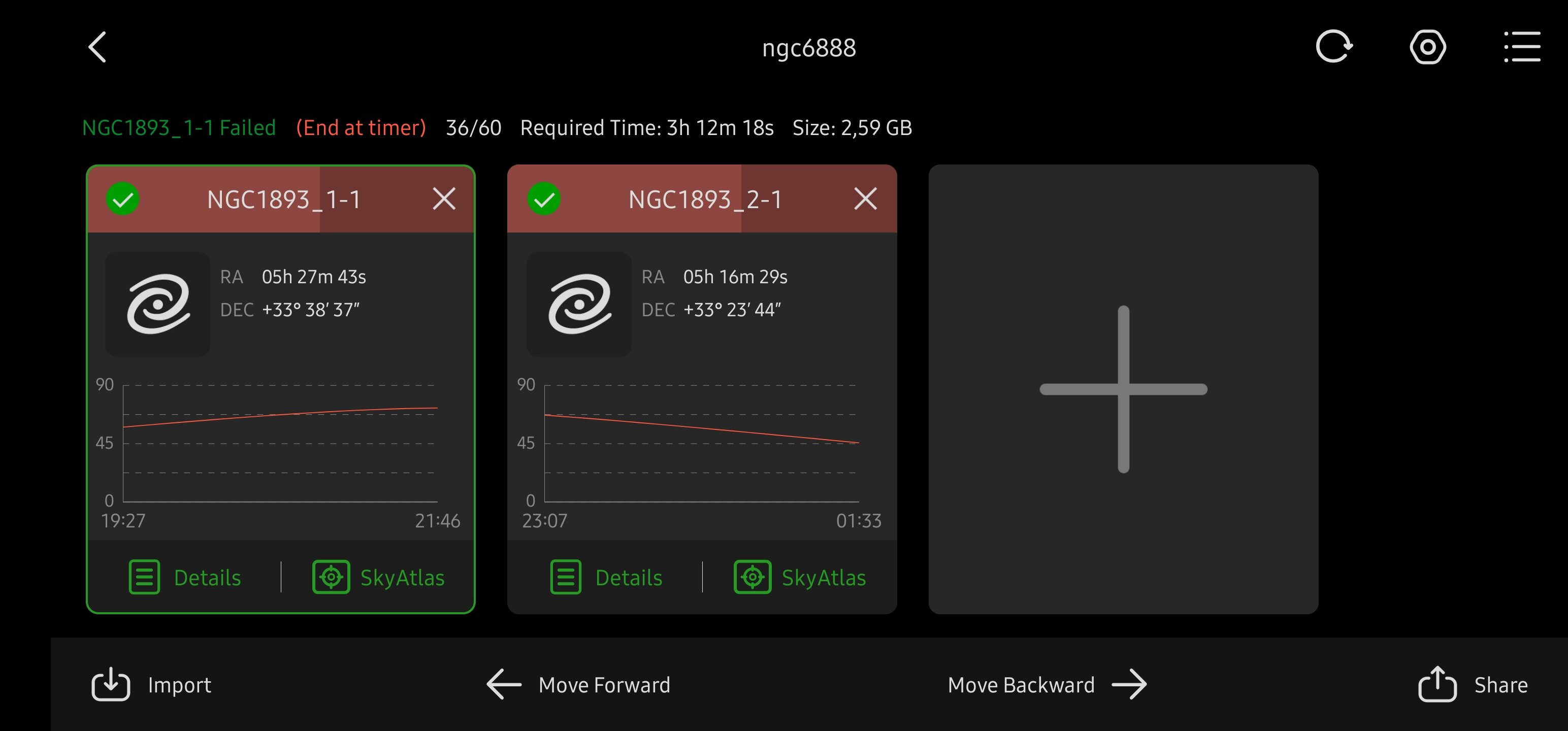The height and width of the screenshot is (731, 1568).
Task: Tap Import in the bottom bar
Action: coord(151,685)
